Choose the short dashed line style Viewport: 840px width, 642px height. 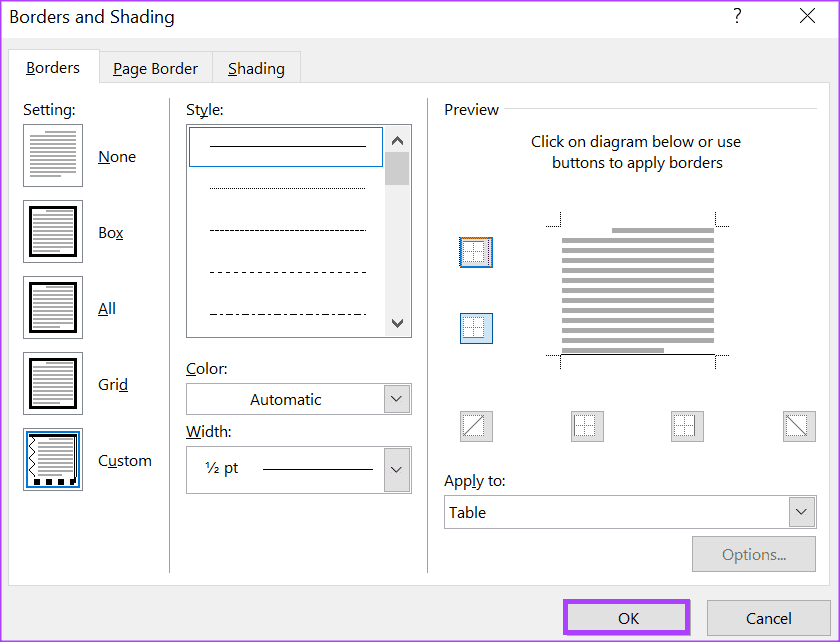(287, 230)
